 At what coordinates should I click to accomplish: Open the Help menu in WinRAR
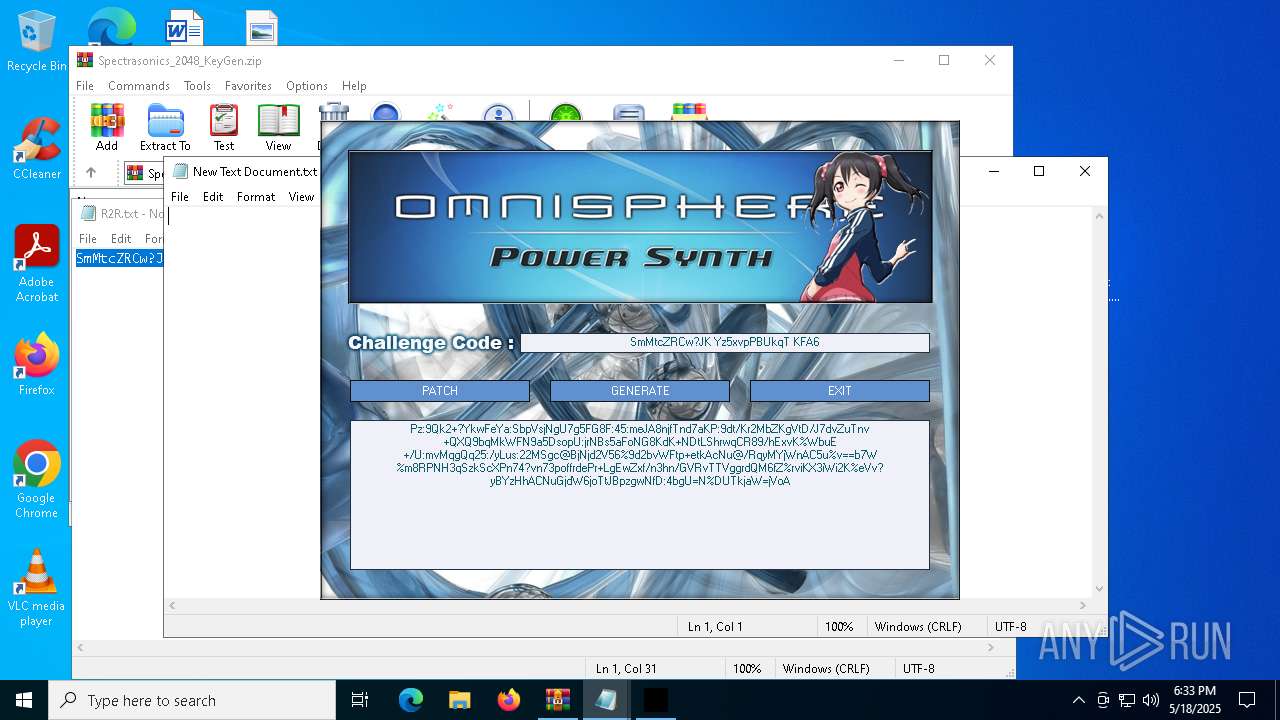point(354,86)
